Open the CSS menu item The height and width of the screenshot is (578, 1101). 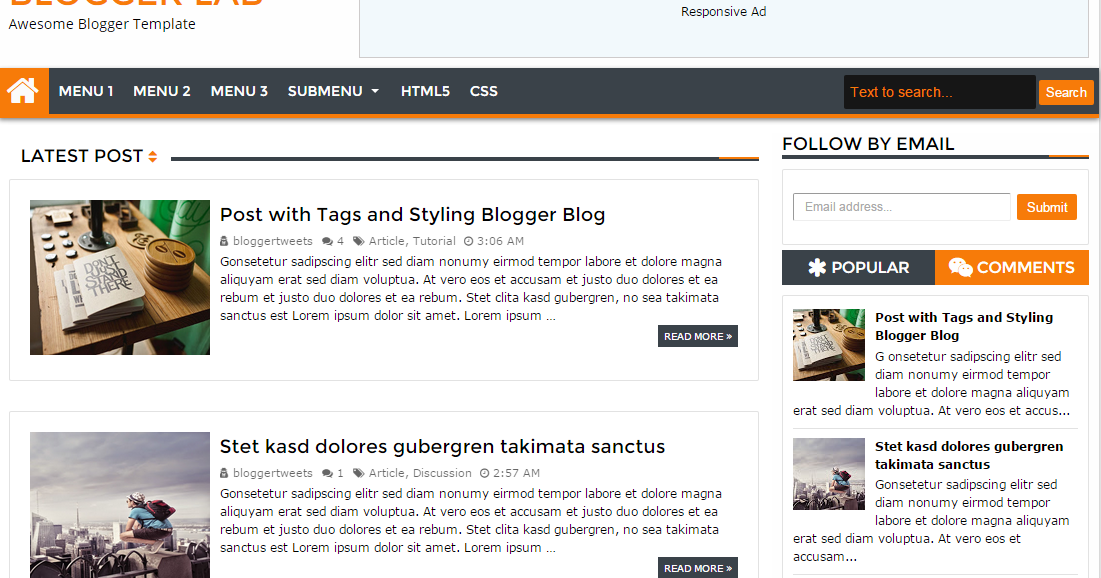pyautogui.click(x=483, y=91)
